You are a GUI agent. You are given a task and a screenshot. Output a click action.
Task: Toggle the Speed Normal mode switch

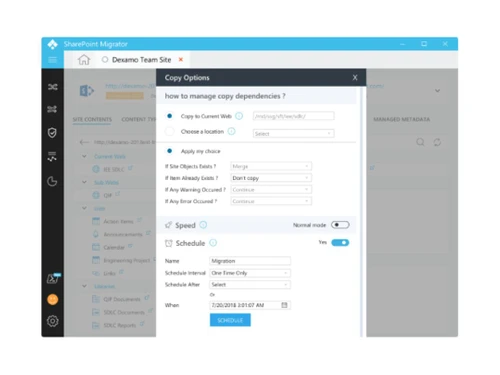point(340,225)
